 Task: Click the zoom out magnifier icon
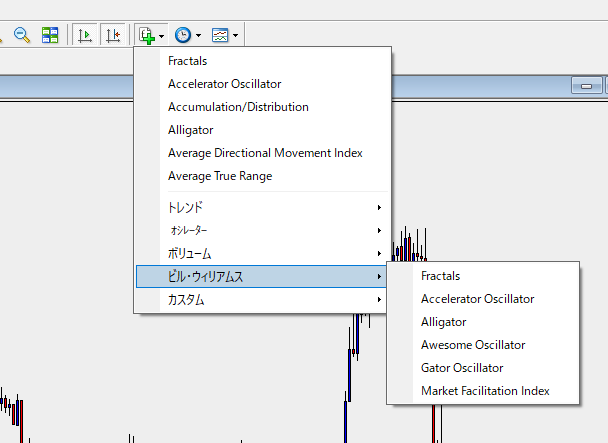tap(21, 35)
